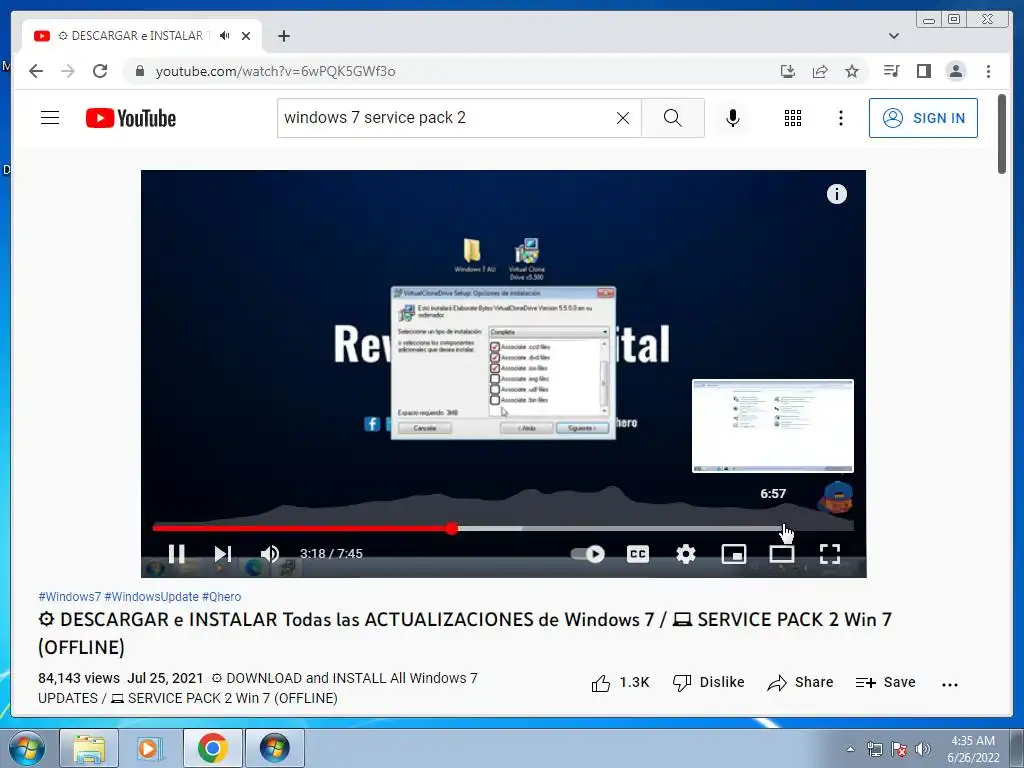Click the Chrome address bar URL

(275, 71)
